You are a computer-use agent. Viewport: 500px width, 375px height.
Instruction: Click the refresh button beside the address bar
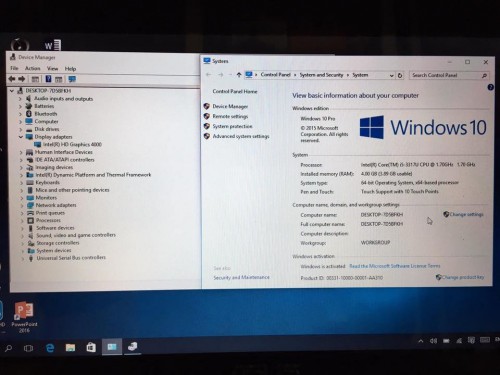point(400,75)
